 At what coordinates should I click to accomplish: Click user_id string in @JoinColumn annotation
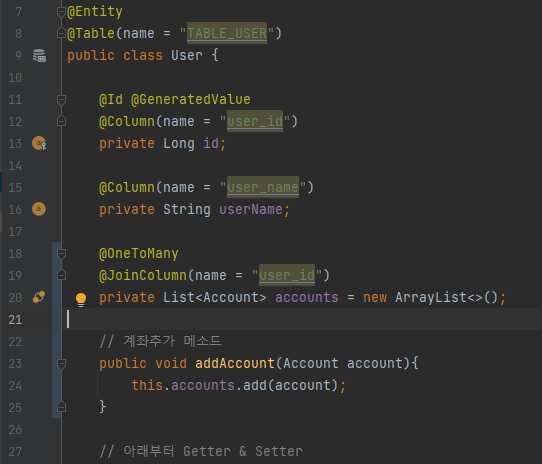coord(287,275)
